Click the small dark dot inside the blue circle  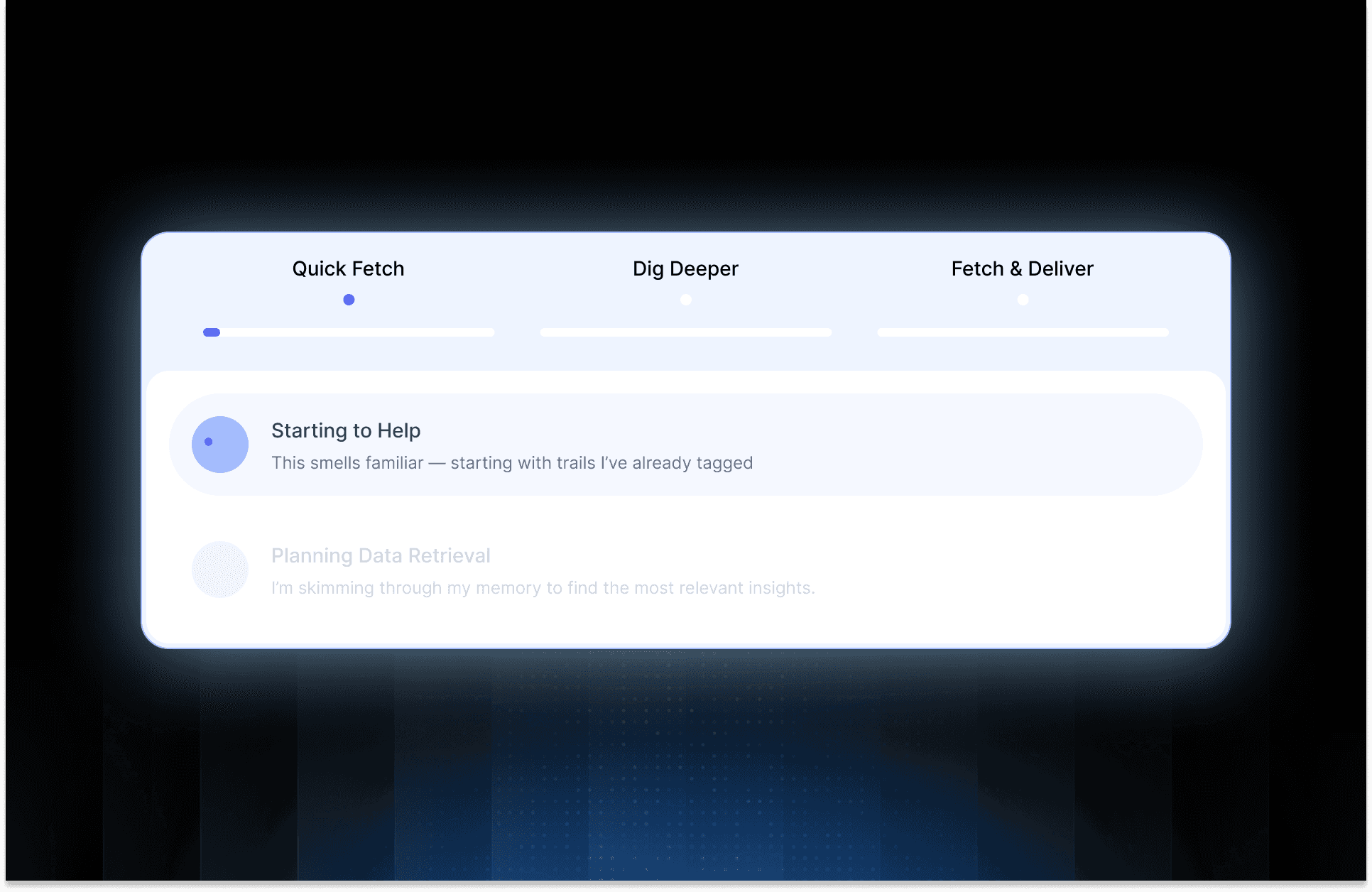click(x=209, y=442)
